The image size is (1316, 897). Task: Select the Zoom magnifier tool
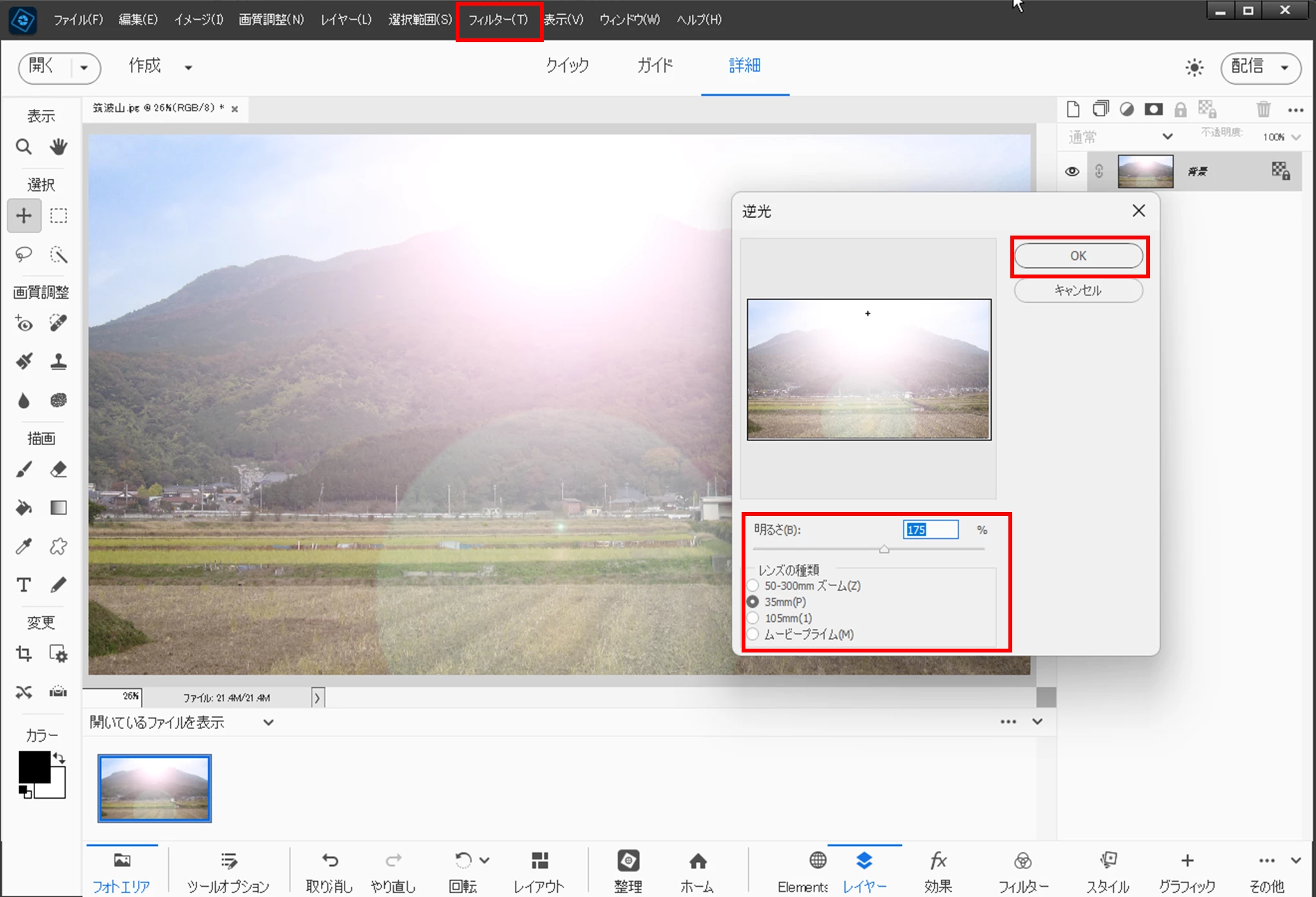click(24, 147)
